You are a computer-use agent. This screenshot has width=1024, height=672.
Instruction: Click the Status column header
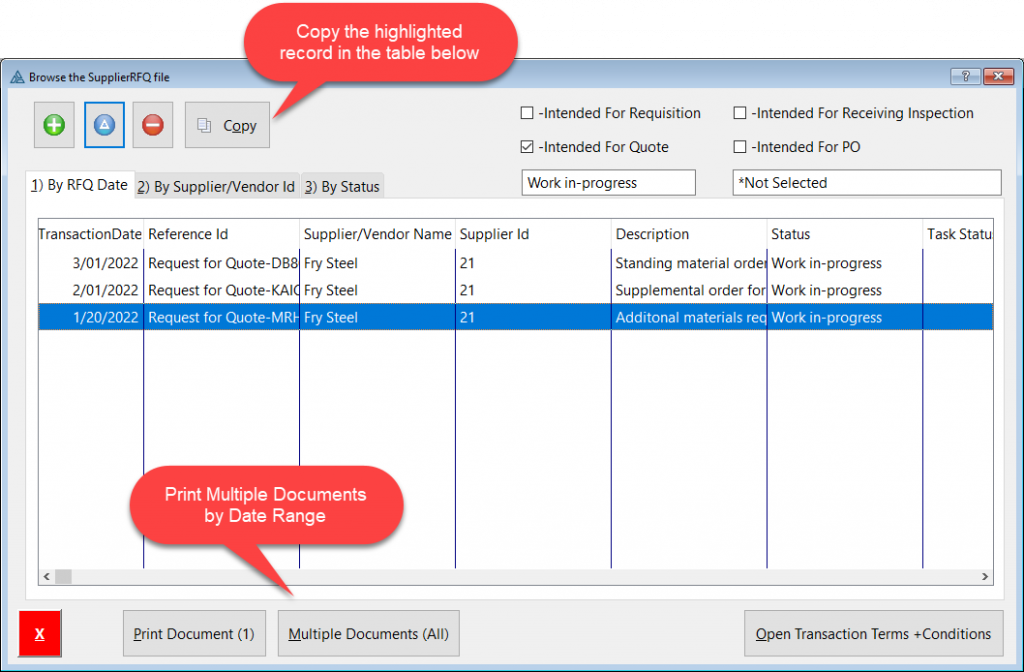pos(845,234)
